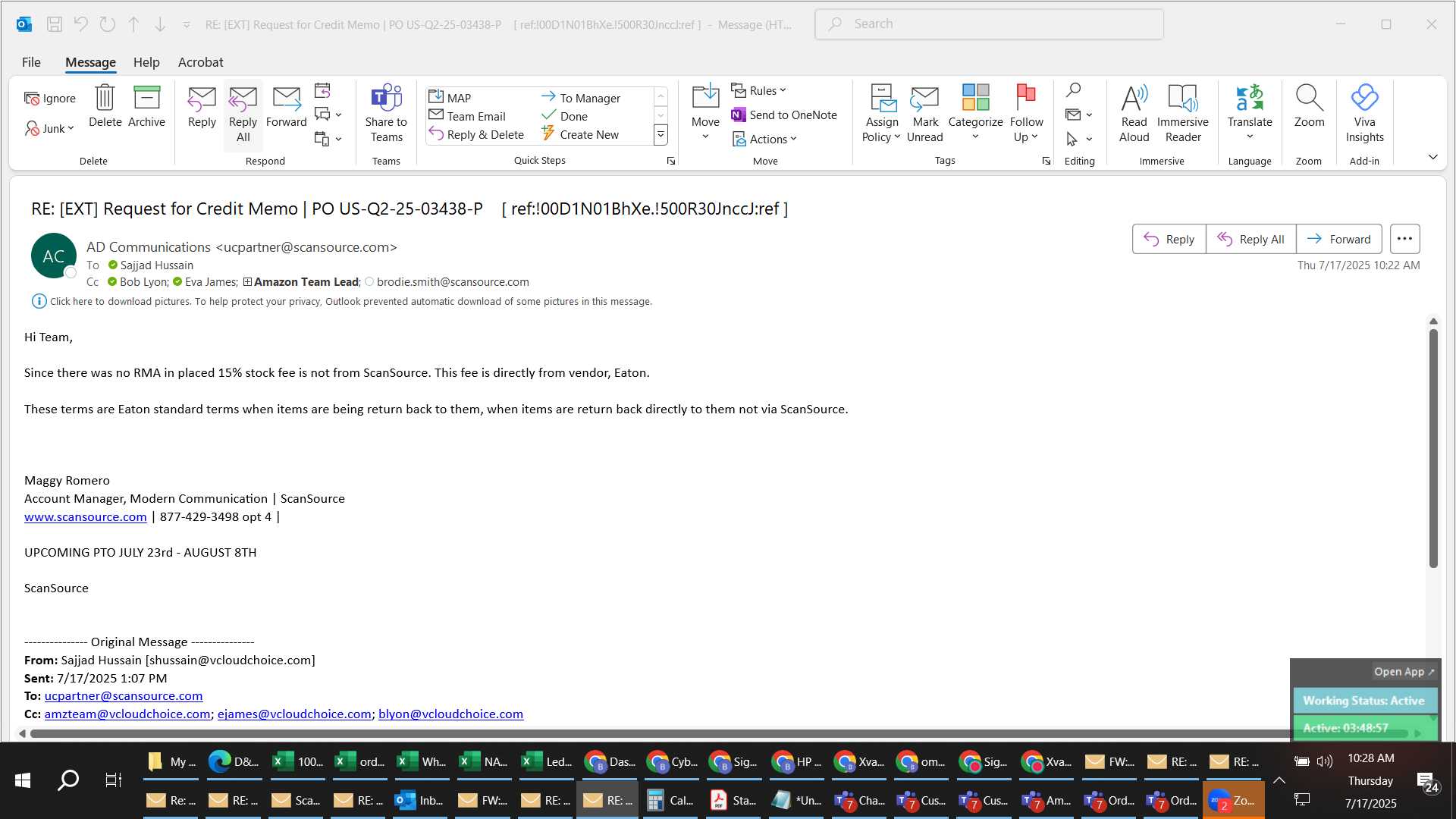The width and height of the screenshot is (1456, 819).
Task: Open Calculator from the taskbar
Action: 670,800
